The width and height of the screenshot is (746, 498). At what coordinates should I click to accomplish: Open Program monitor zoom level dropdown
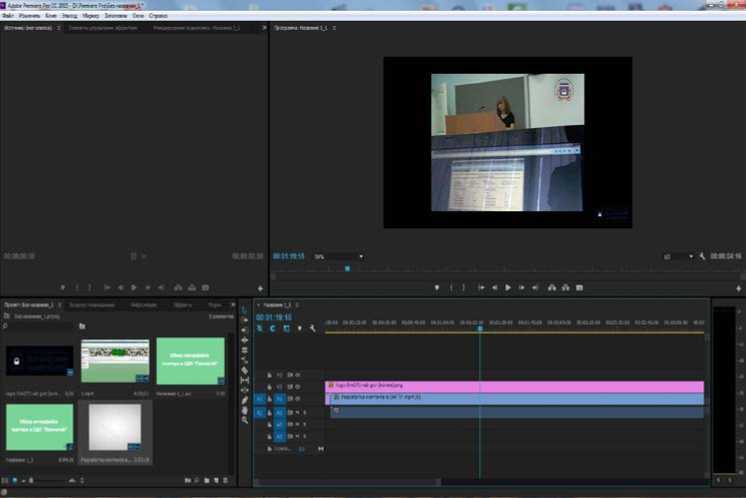(x=339, y=257)
